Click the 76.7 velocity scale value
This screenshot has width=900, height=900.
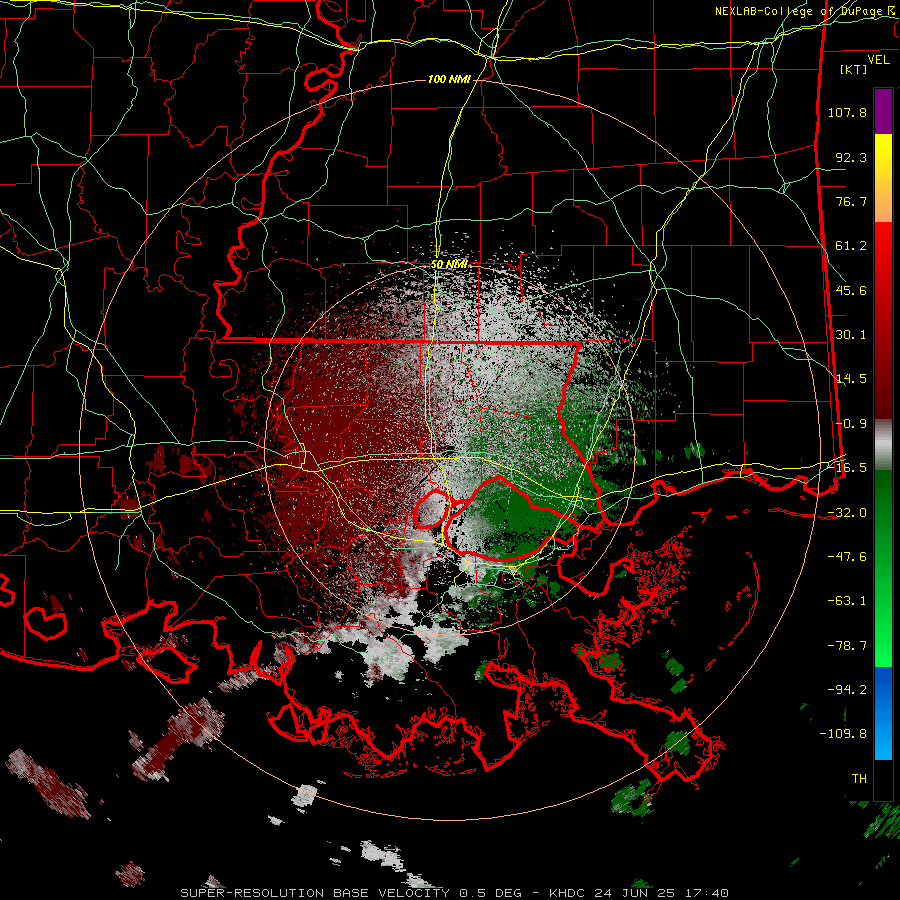click(851, 201)
